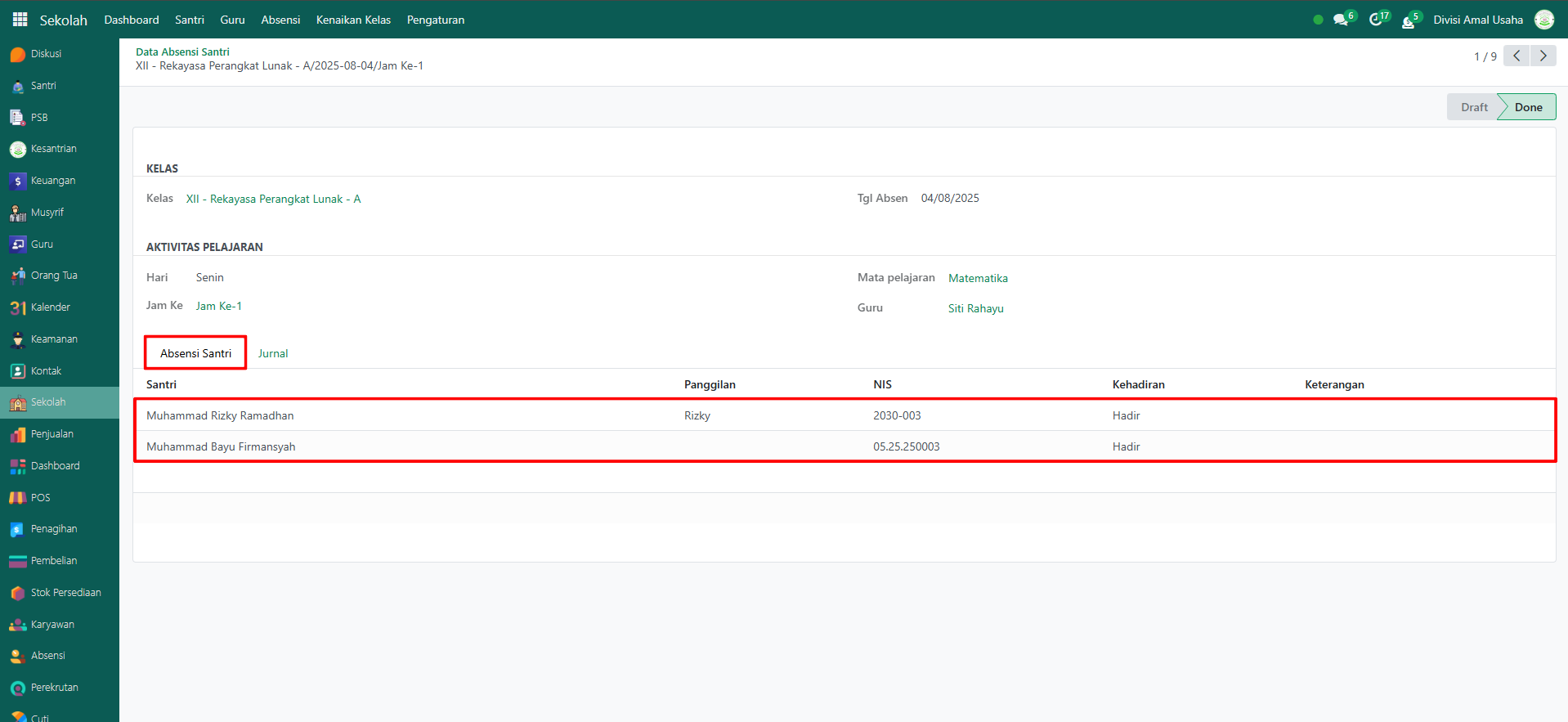Viewport: 1568px width, 722px height.
Task: Open the activities clock icon
Action: (1375, 20)
